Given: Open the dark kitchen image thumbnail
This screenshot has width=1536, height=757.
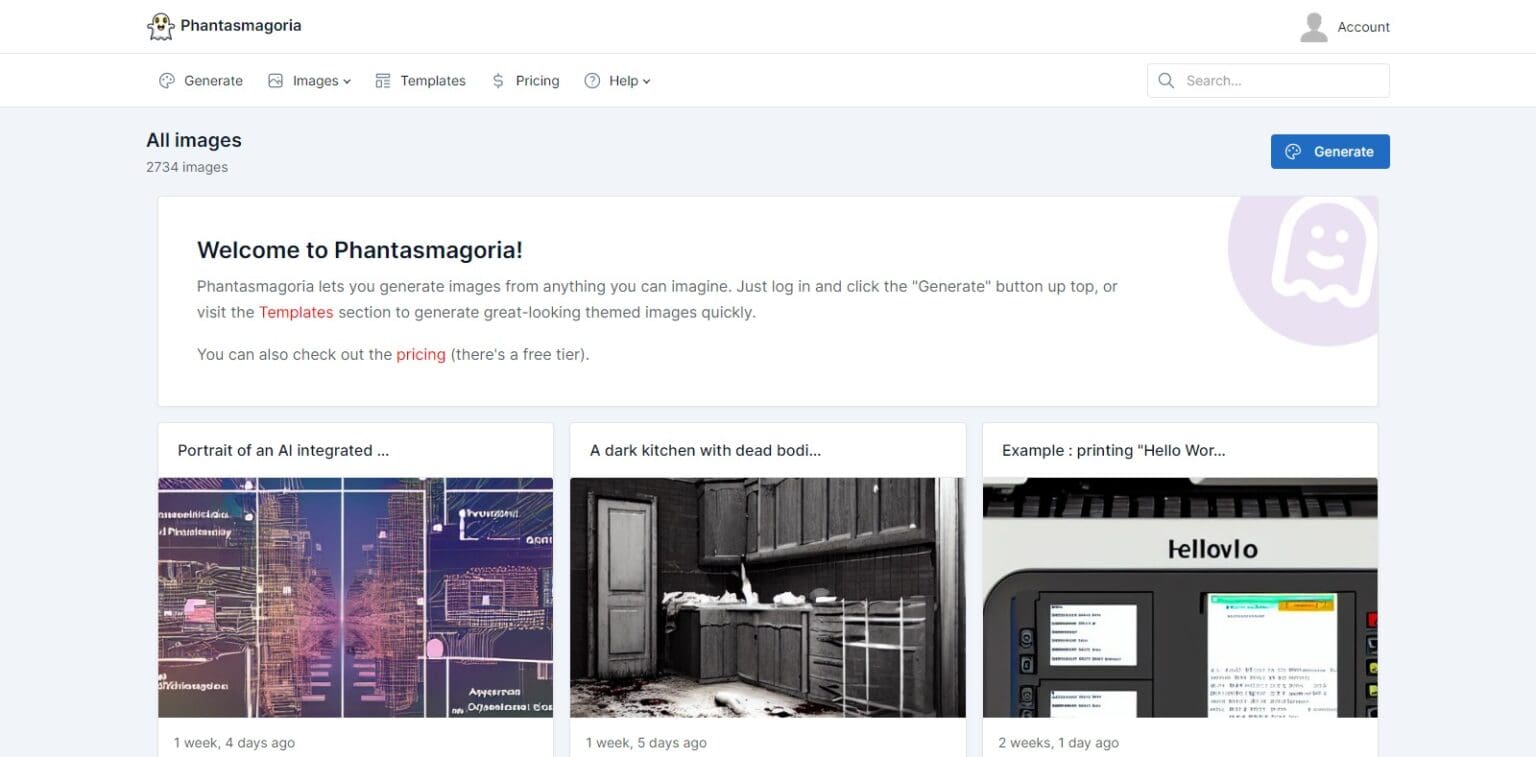Looking at the screenshot, I should tap(767, 597).
